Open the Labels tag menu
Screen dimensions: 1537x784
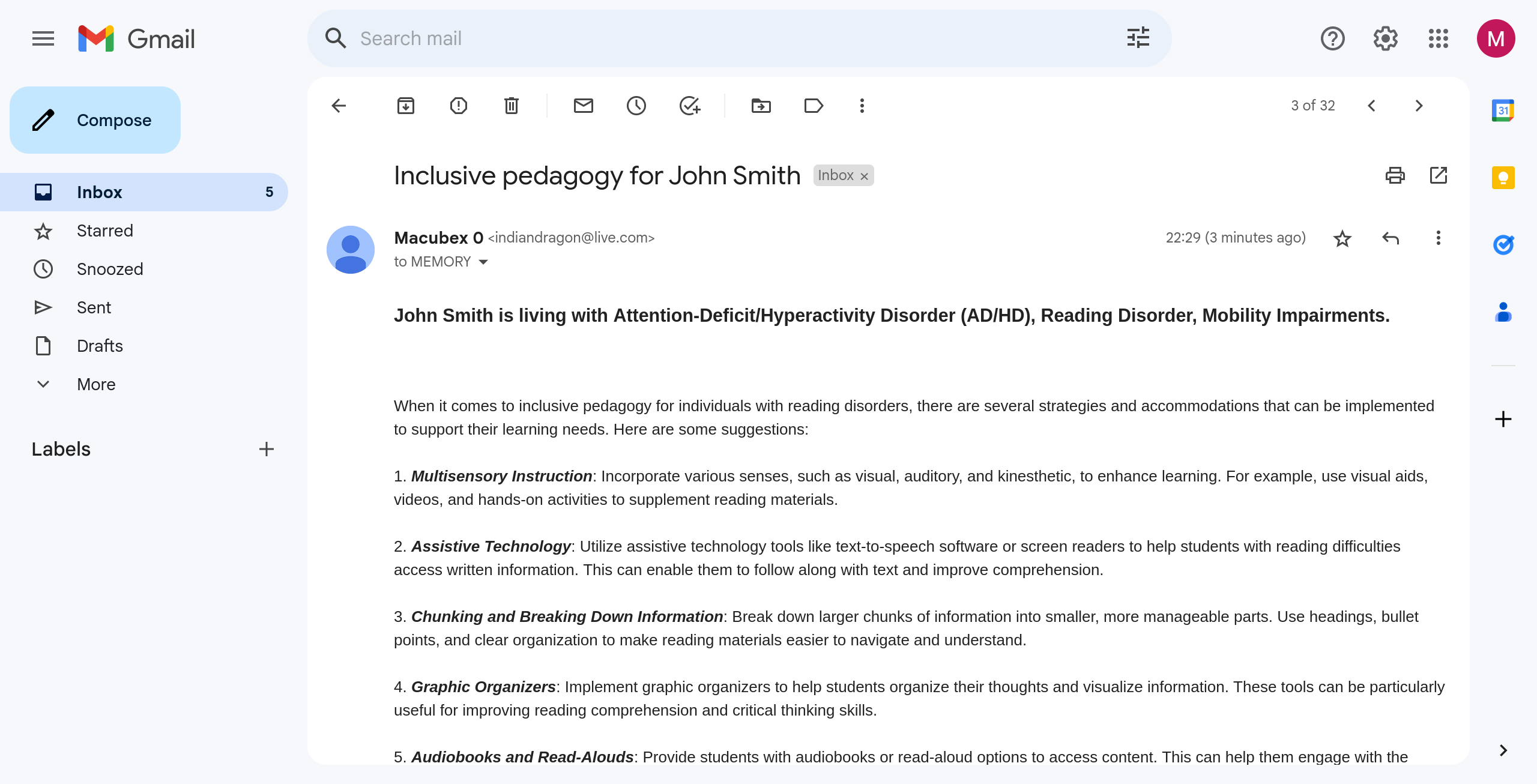(814, 106)
